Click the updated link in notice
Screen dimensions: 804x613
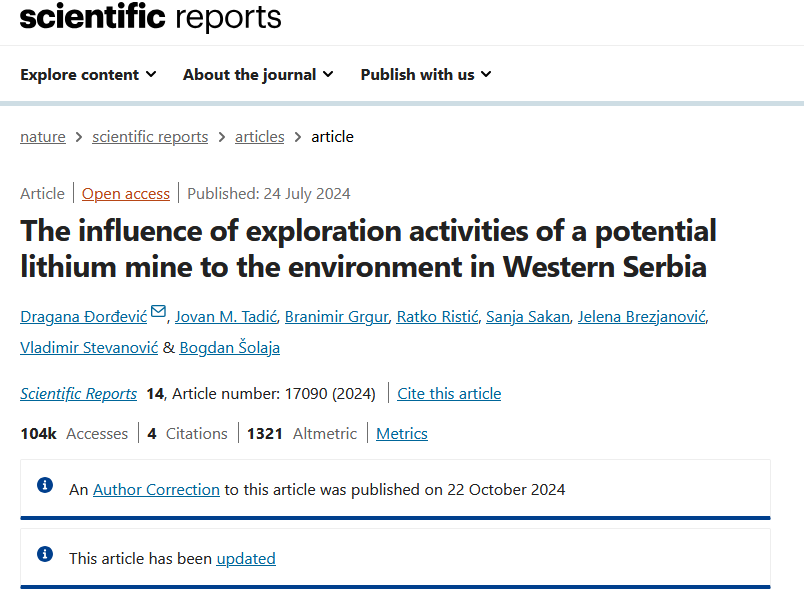tap(246, 558)
